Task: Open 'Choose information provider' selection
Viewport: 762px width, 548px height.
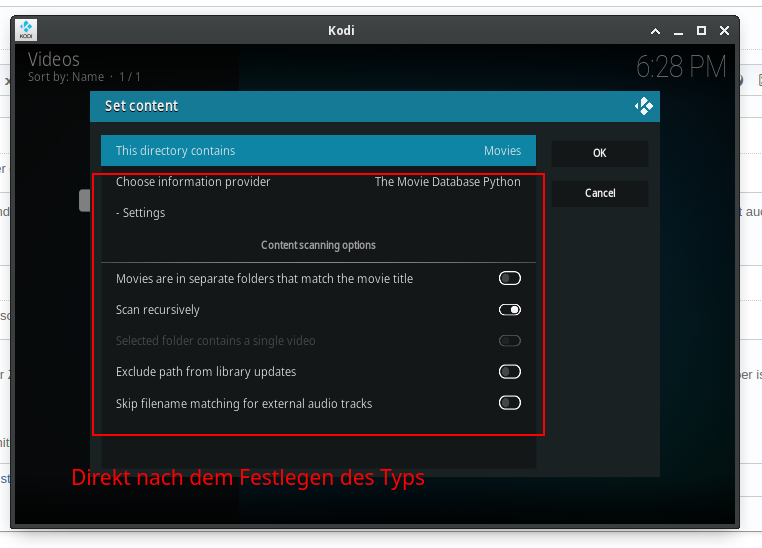Action: pos(318,182)
